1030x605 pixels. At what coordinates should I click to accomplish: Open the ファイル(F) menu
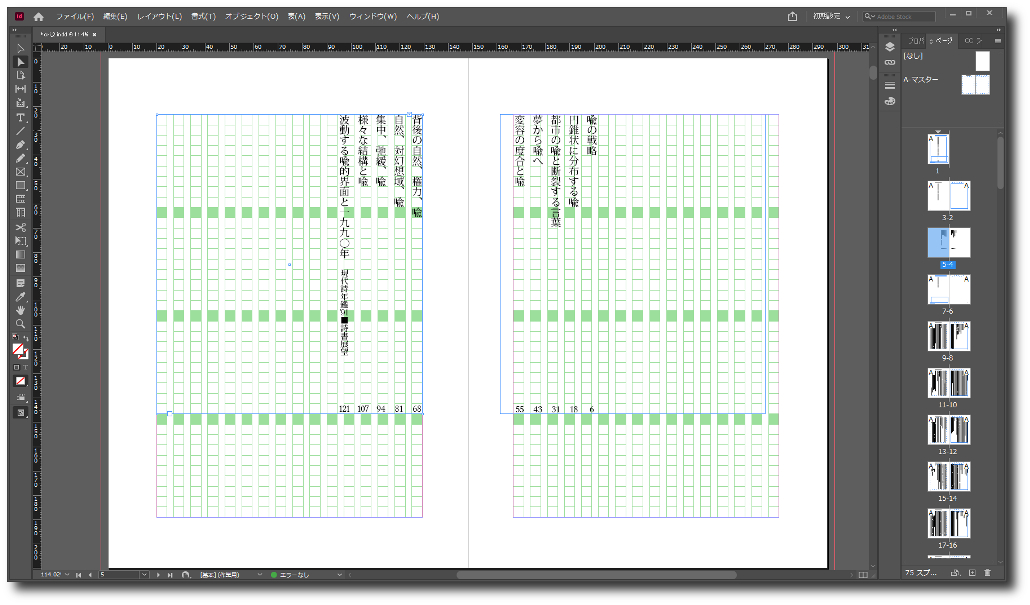(75, 17)
